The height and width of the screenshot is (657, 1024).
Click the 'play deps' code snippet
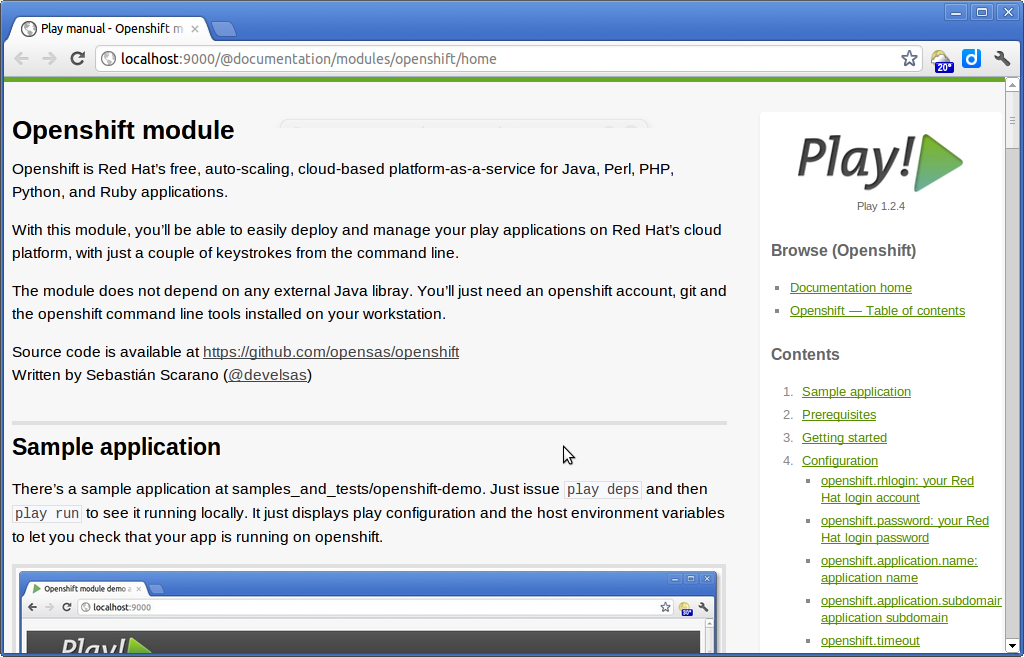pyautogui.click(x=602, y=489)
